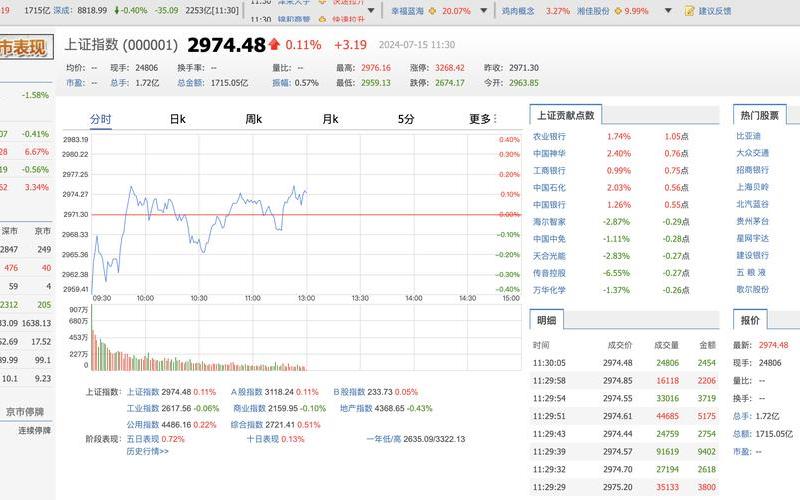Open 建设银行 in hot stocks list

pyautogui.click(x=753, y=255)
